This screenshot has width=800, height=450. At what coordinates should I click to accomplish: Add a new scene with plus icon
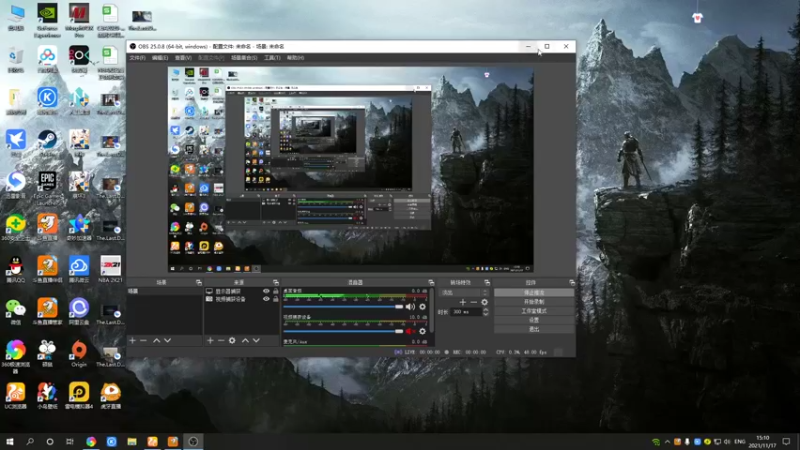(133, 340)
